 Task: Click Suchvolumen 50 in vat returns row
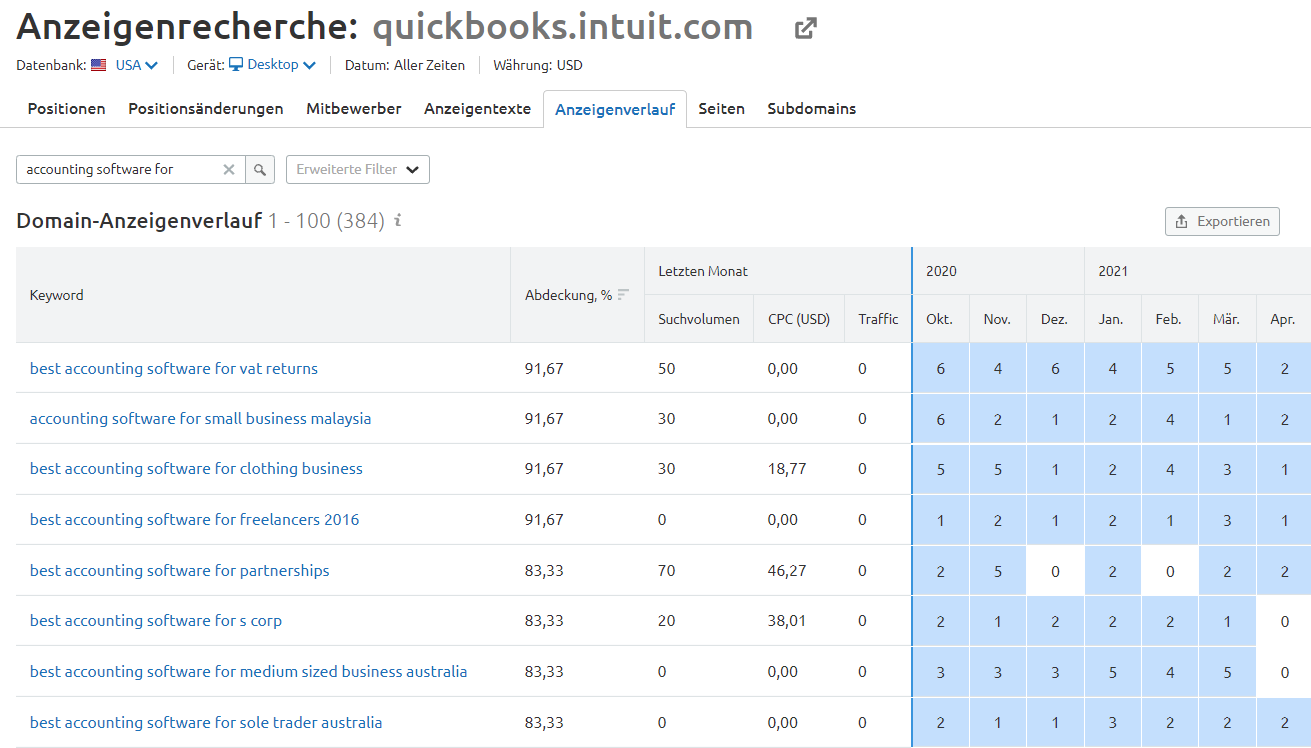(667, 368)
